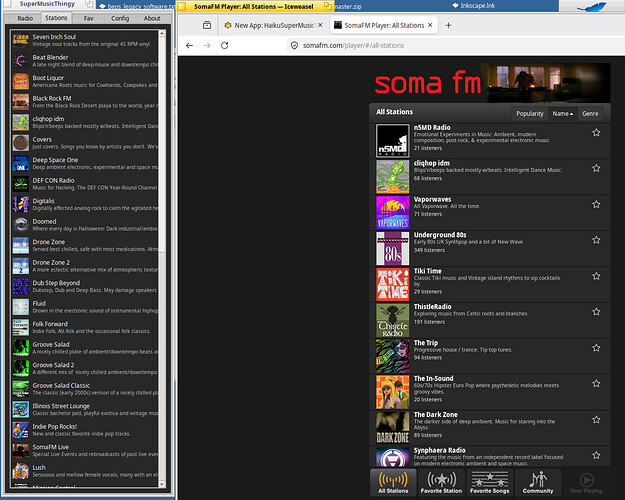
Task: Favorite cliqhop idm with its star
Action: point(596,168)
